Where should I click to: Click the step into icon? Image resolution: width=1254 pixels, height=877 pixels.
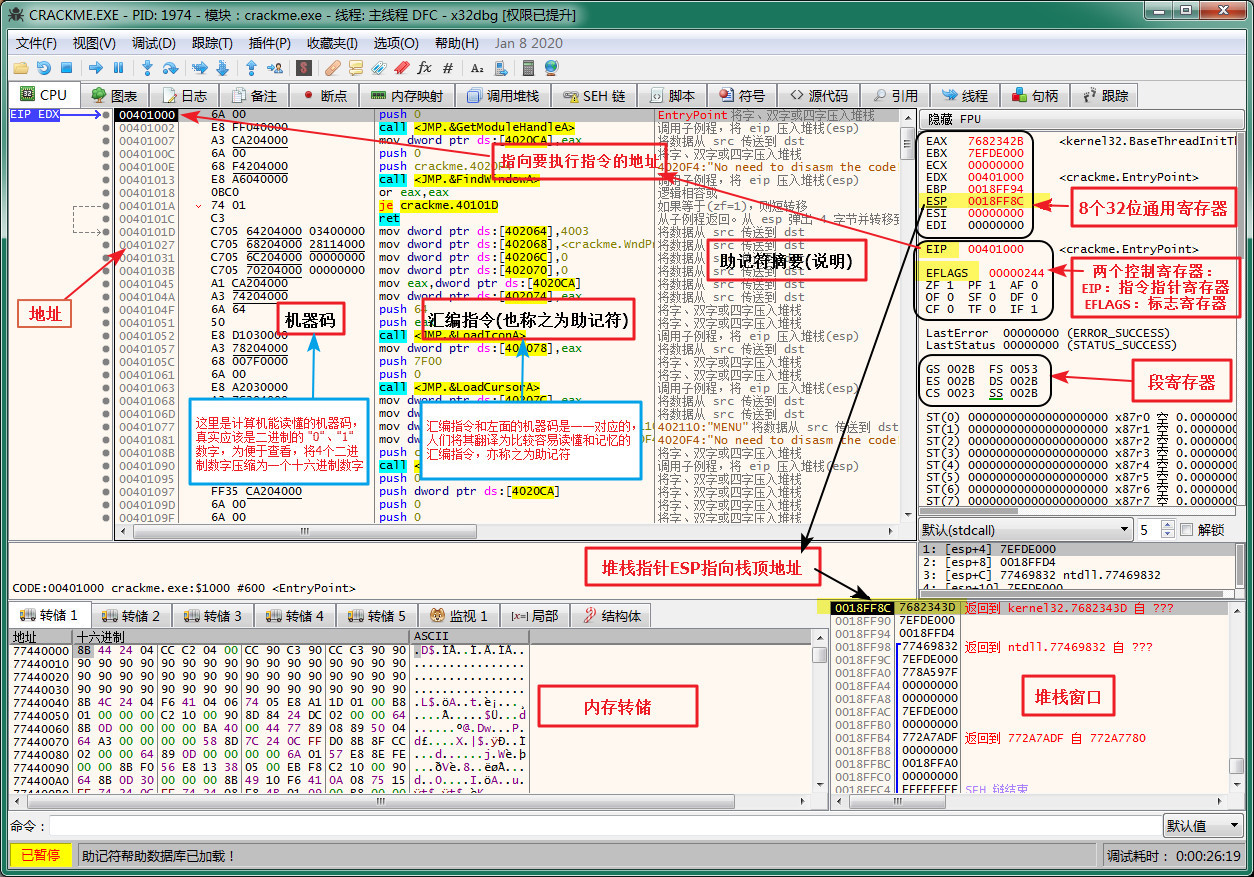[x=147, y=68]
